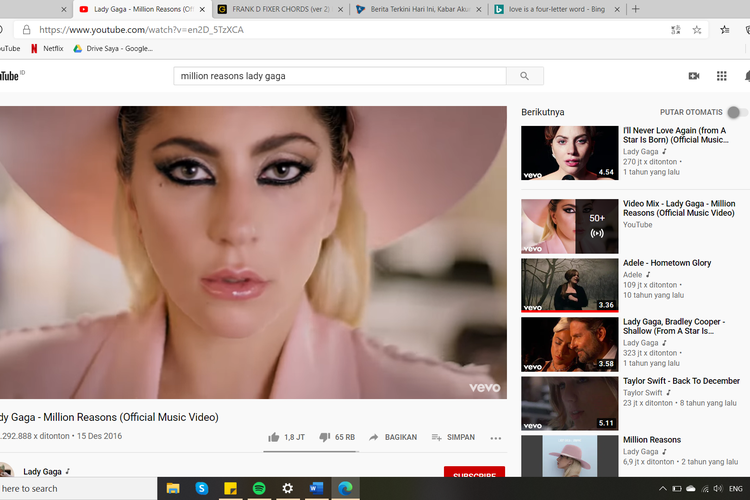The image size is (750, 500).
Task: Like the video with thumbs up
Action: [273, 437]
